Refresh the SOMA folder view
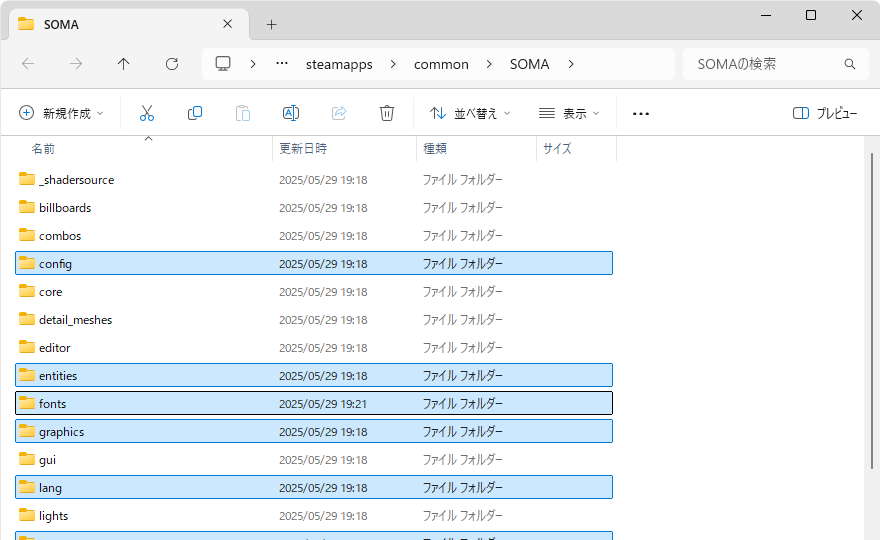880x540 pixels. pos(172,64)
